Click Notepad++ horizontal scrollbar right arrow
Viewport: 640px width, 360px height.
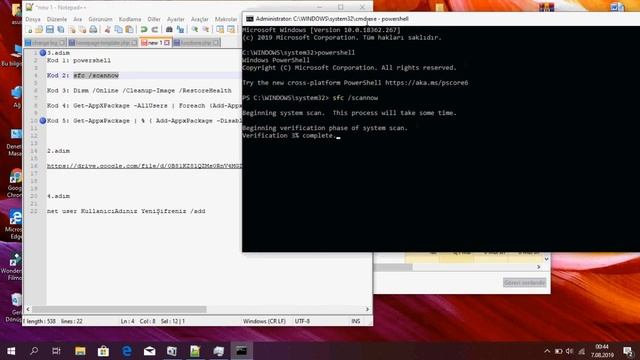tap(367, 309)
